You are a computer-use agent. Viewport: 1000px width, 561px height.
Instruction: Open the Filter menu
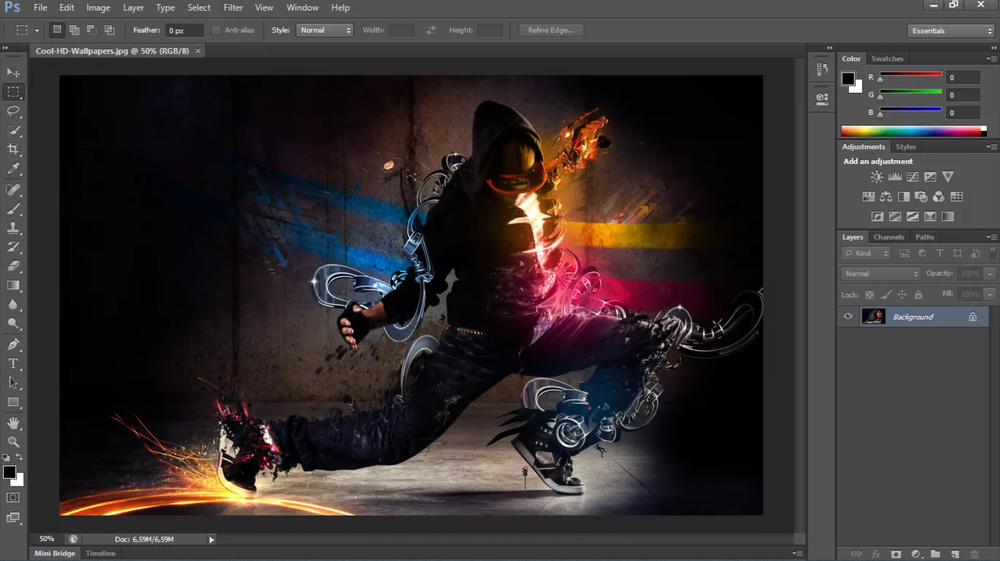click(233, 8)
